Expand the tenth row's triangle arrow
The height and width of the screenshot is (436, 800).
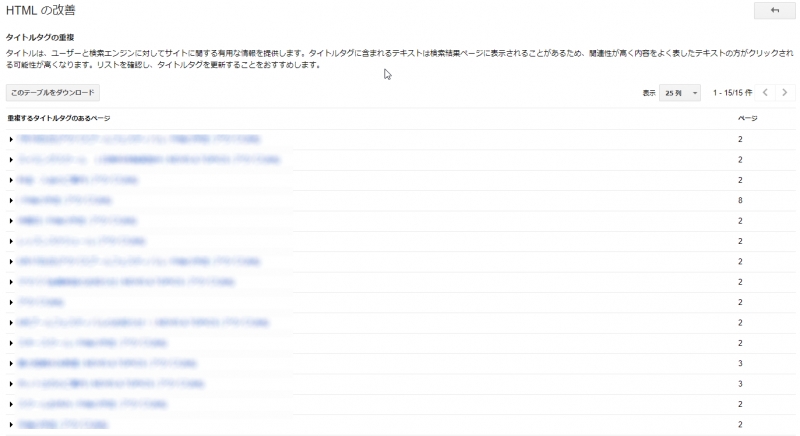click(x=10, y=323)
